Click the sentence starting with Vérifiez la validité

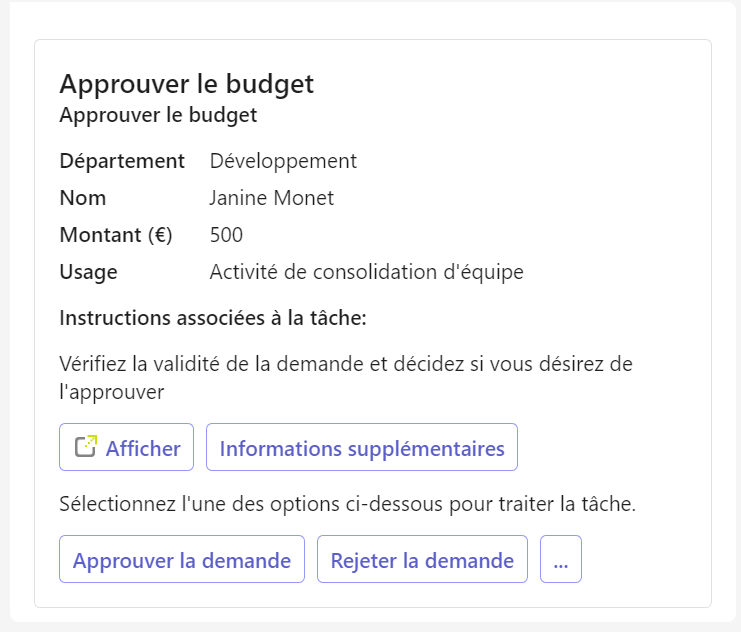coord(346,364)
